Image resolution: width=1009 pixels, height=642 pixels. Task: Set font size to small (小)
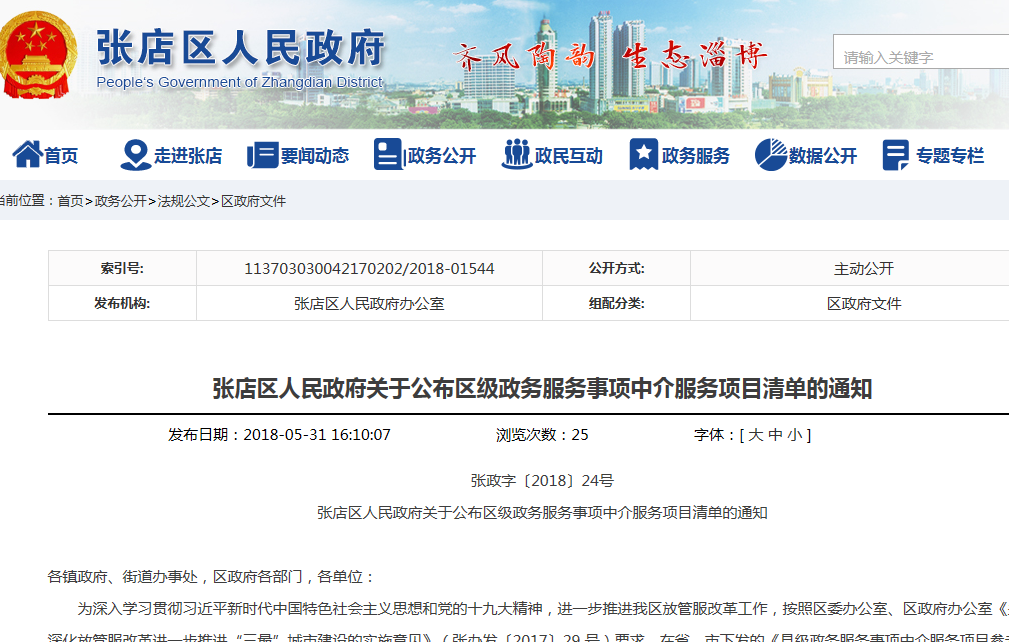[794, 435]
